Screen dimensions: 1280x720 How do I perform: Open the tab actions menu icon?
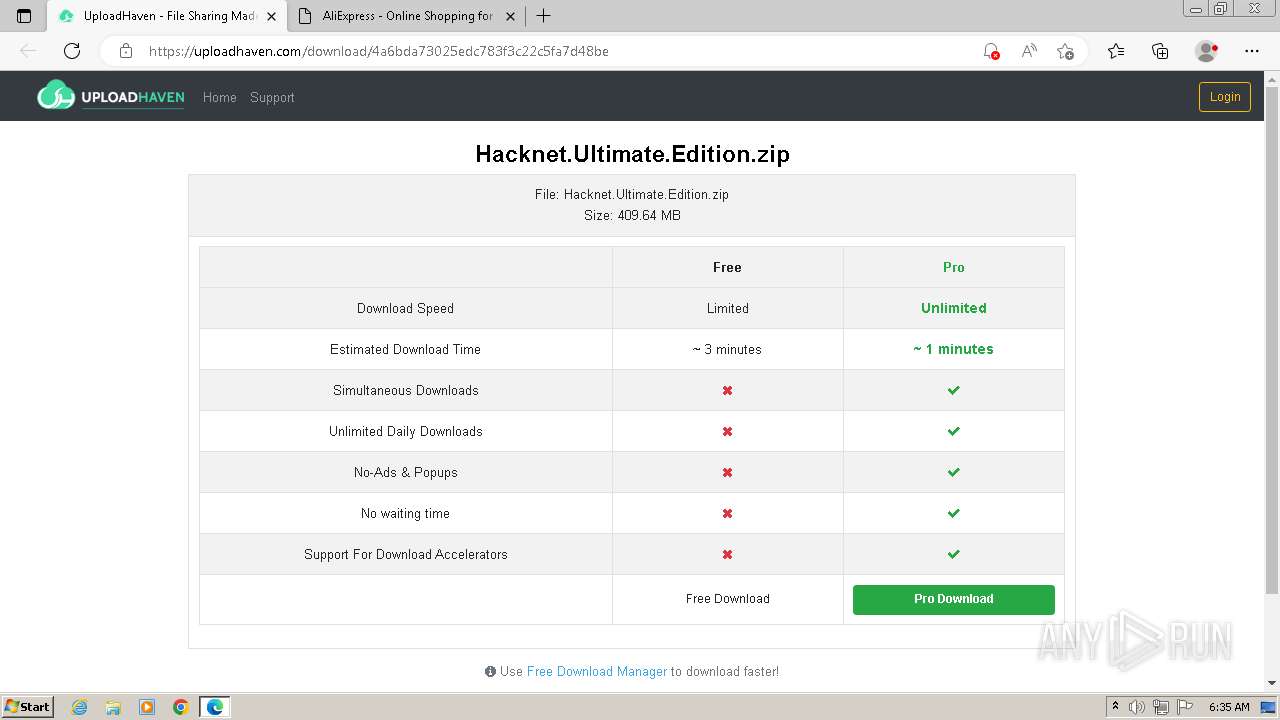24,16
